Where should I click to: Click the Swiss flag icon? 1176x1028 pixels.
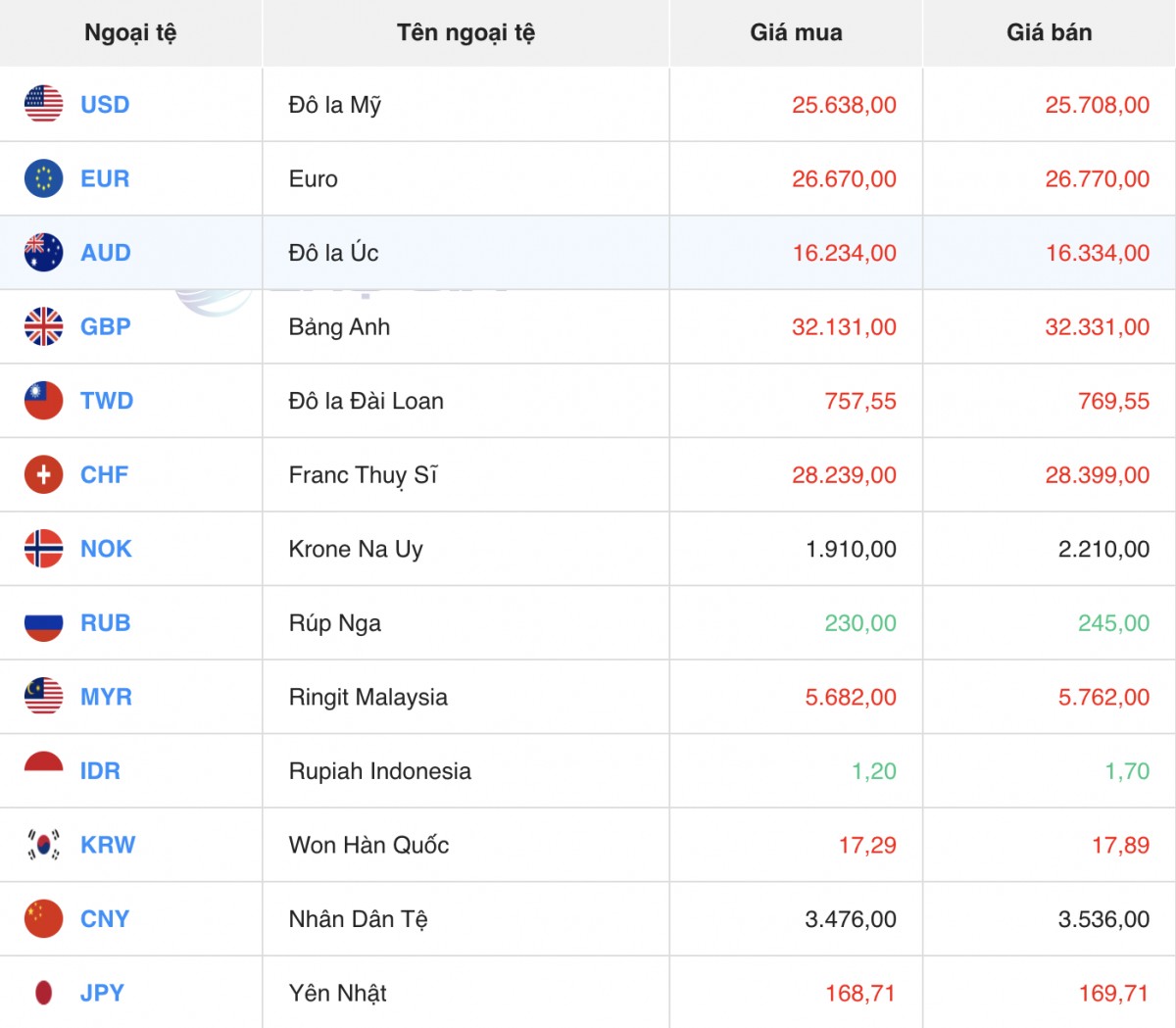[x=43, y=475]
